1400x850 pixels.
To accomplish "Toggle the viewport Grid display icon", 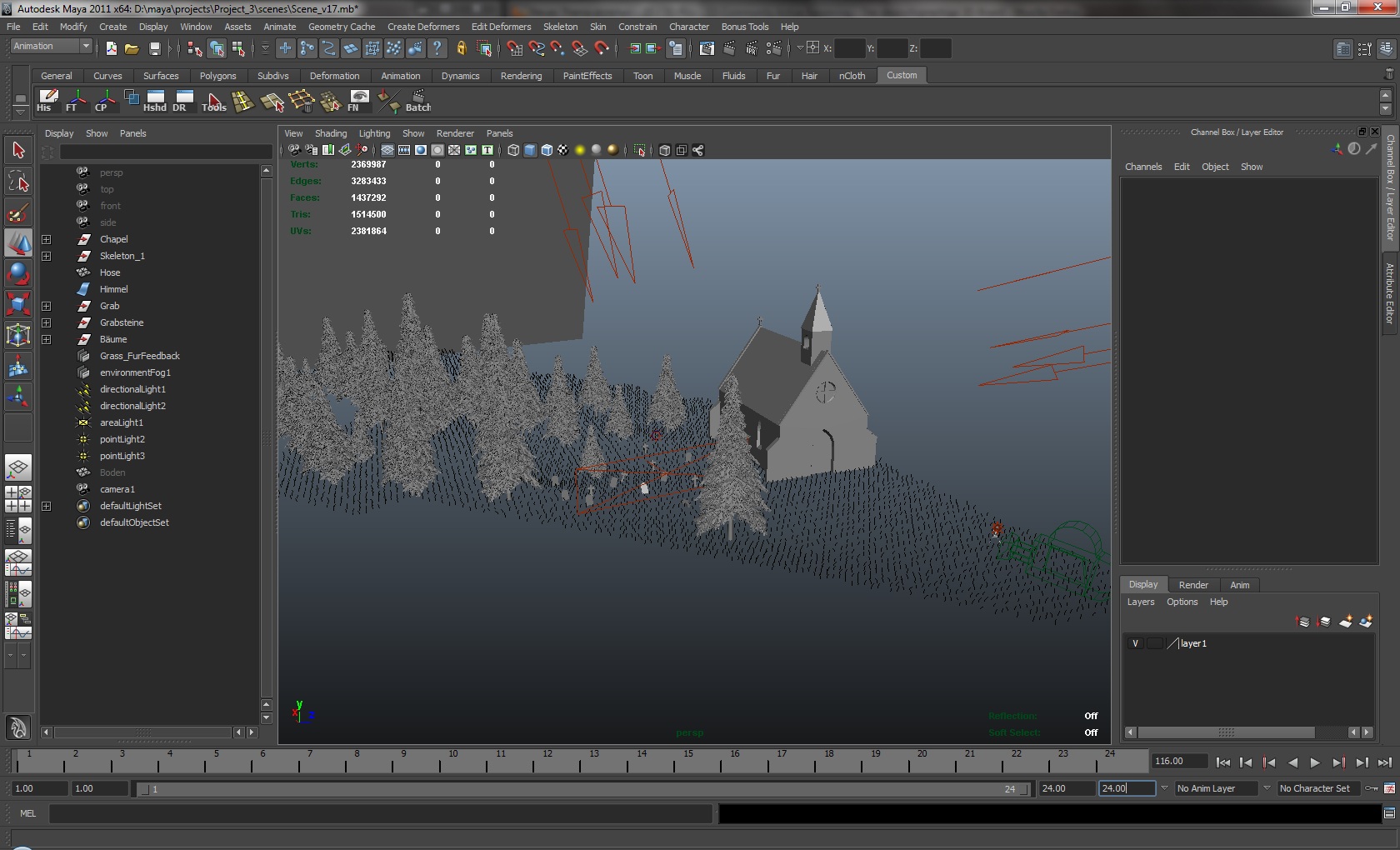I will [x=387, y=150].
